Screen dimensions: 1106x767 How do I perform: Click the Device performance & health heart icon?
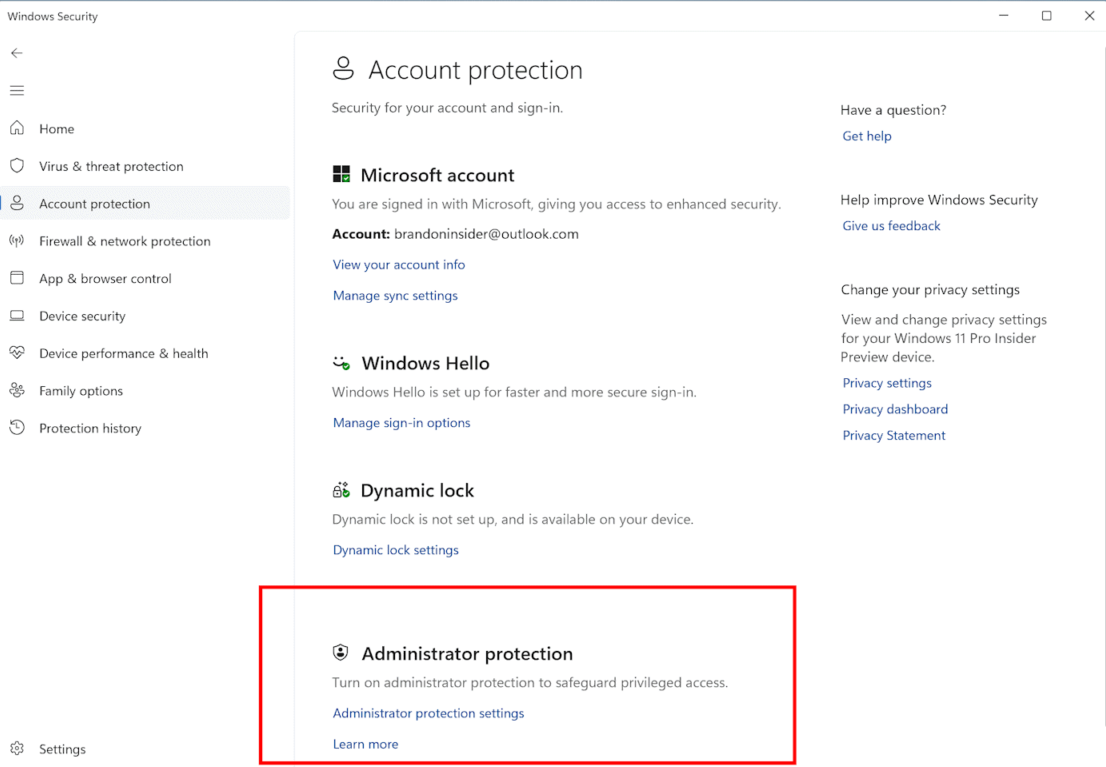tap(17, 353)
